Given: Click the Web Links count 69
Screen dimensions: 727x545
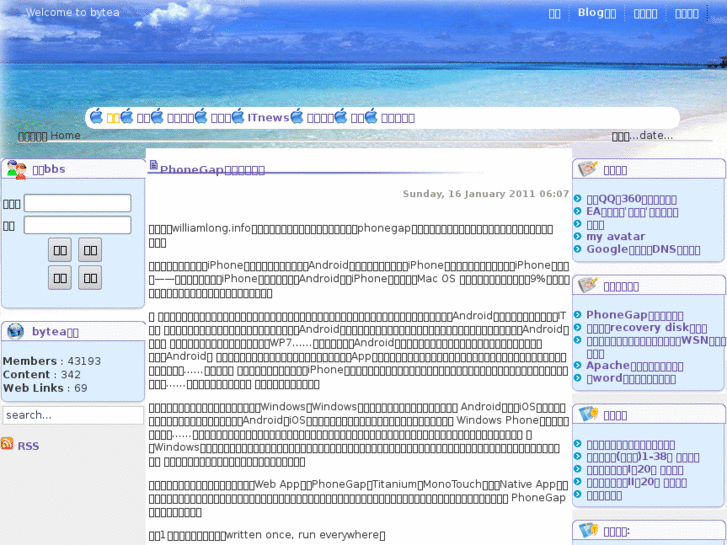Looking at the screenshot, I should click(81, 388).
